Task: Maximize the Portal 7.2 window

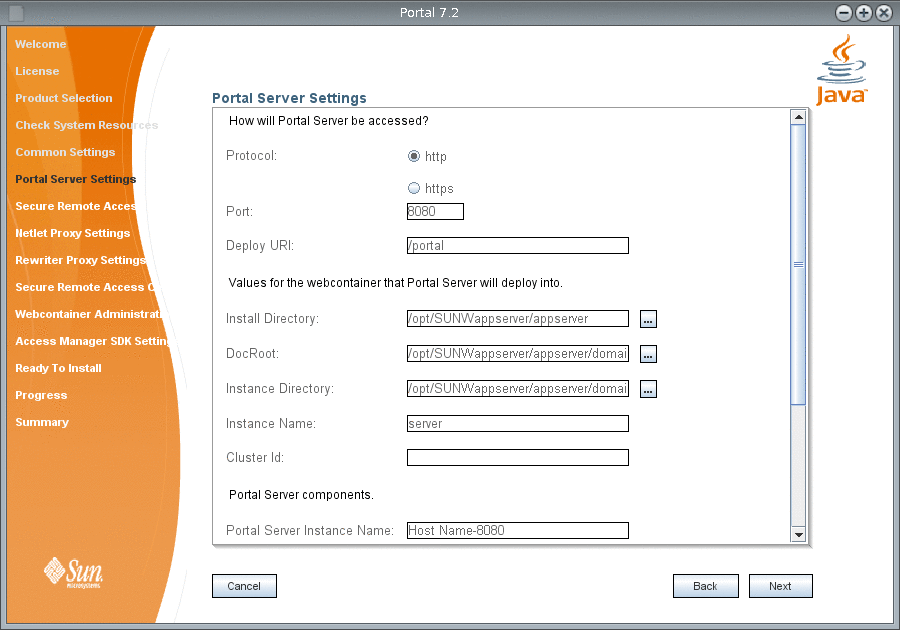Action: pyautogui.click(x=864, y=13)
